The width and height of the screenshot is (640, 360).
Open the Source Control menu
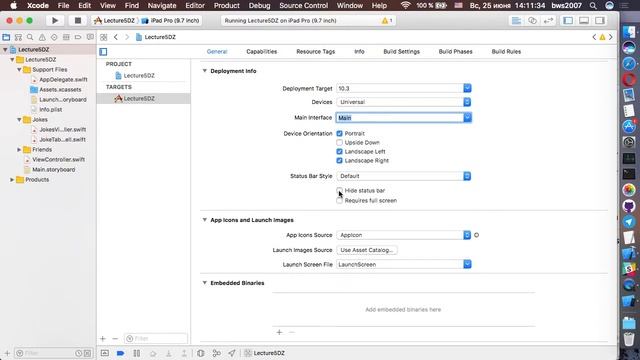tap(303, 5)
